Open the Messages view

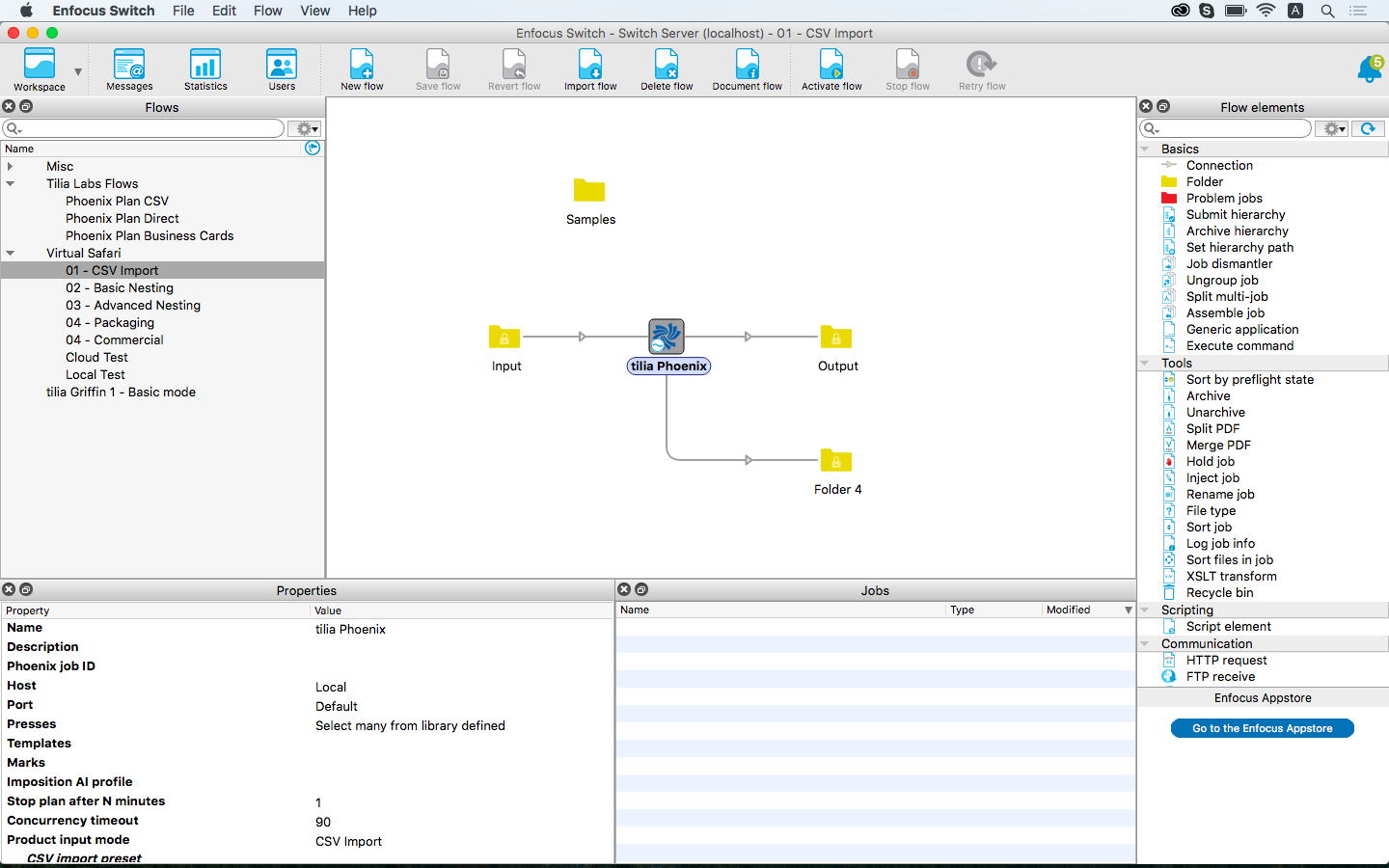coord(129,69)
